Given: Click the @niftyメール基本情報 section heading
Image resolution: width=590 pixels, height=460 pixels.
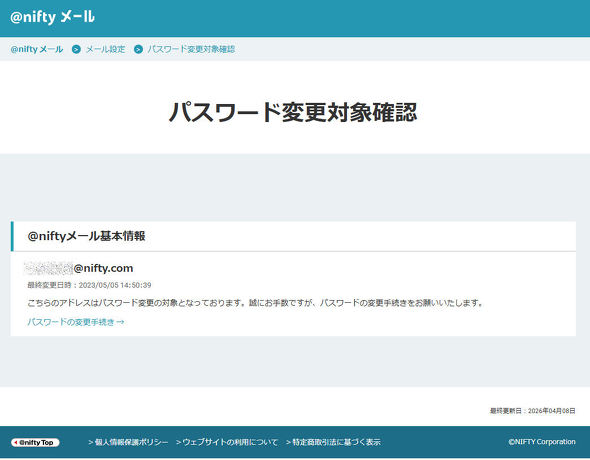Looking at the screenshot, I should click(x=87, y=236).
